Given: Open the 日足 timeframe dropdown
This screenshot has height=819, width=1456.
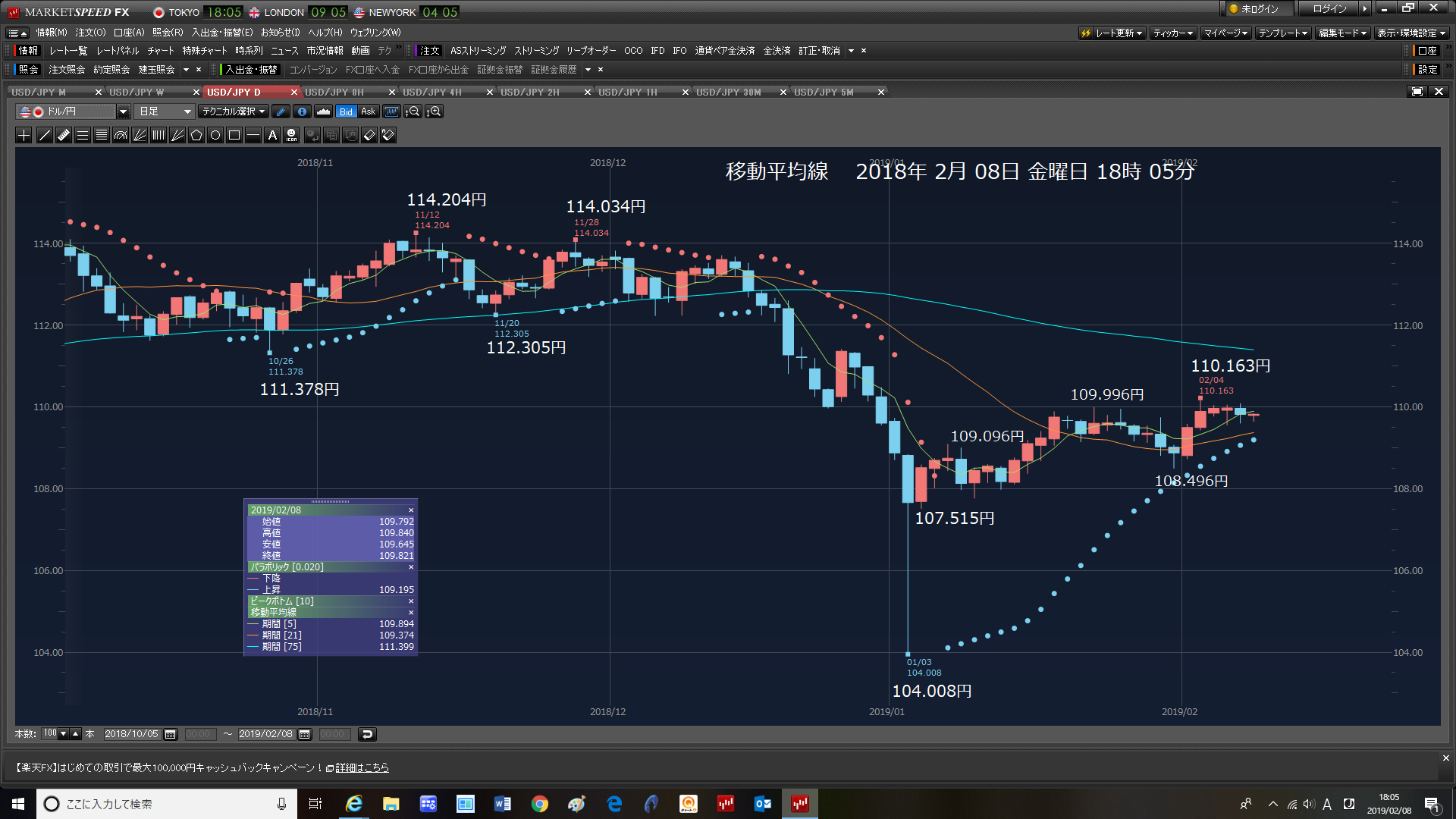Looking at the screenshot, I should point(165,111).
